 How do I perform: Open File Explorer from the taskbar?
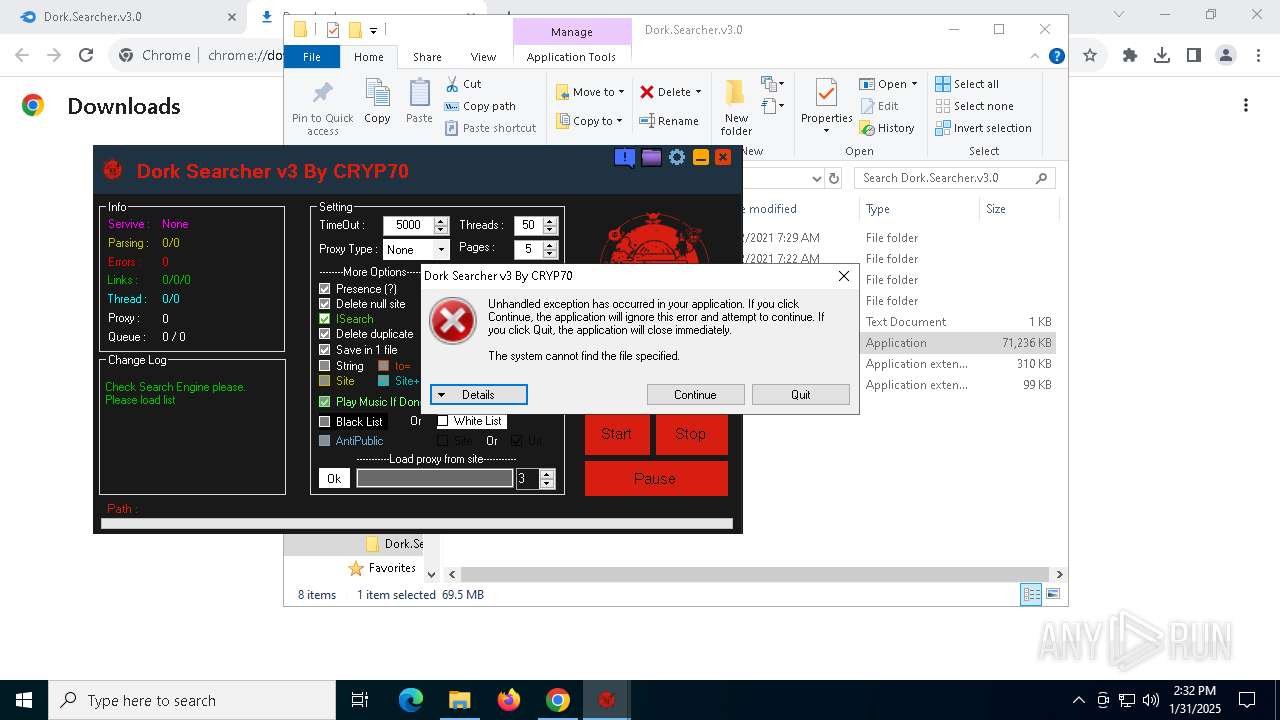tap(460, 700)
